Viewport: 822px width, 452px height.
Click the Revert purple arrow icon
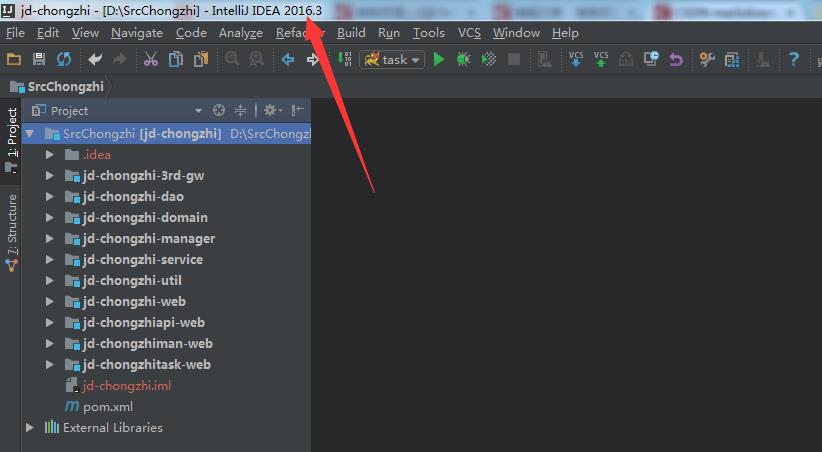(676, 59)
